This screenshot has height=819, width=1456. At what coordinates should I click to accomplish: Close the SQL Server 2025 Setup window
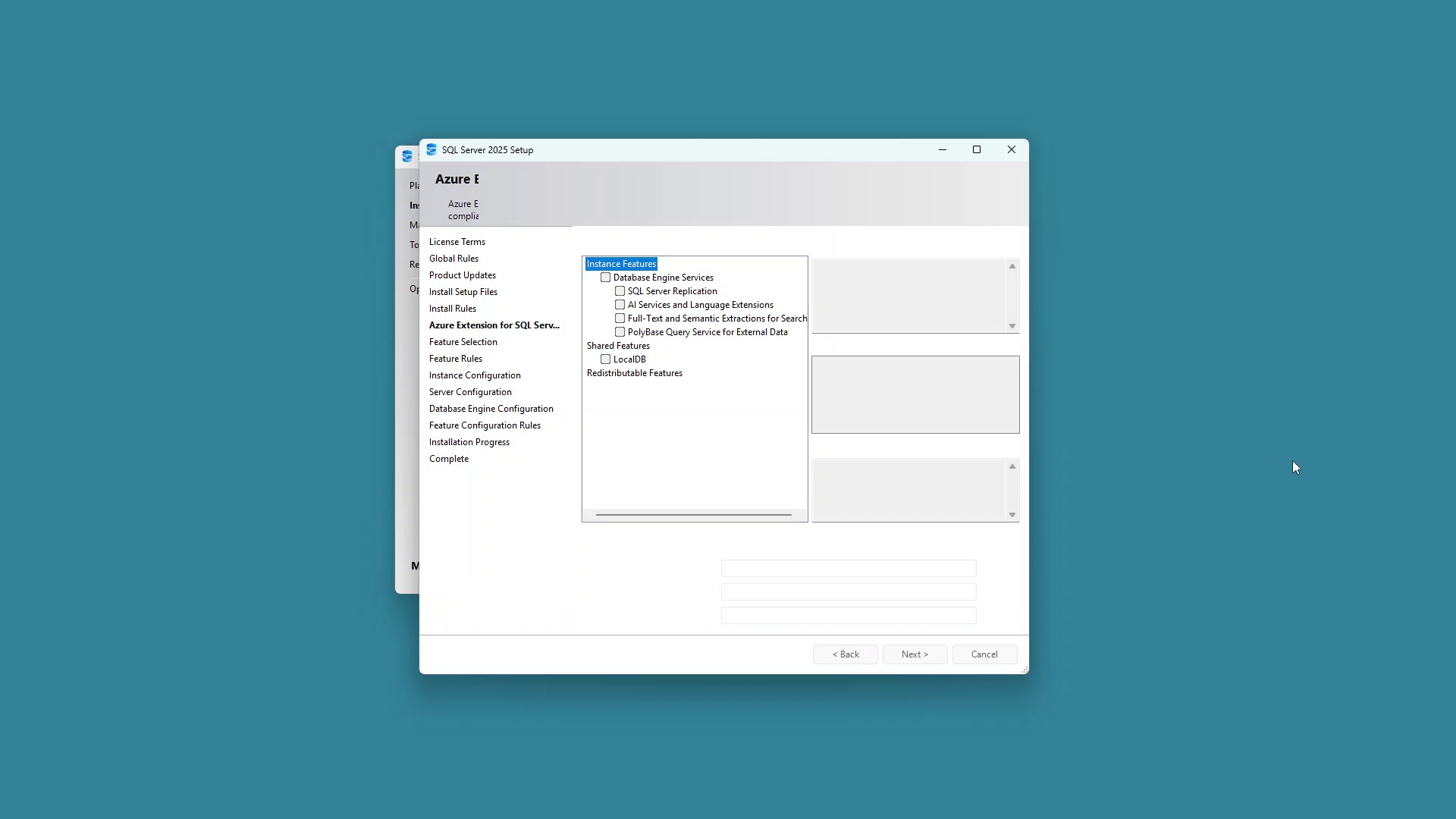pyautogui.click(x=1012, y=149)
